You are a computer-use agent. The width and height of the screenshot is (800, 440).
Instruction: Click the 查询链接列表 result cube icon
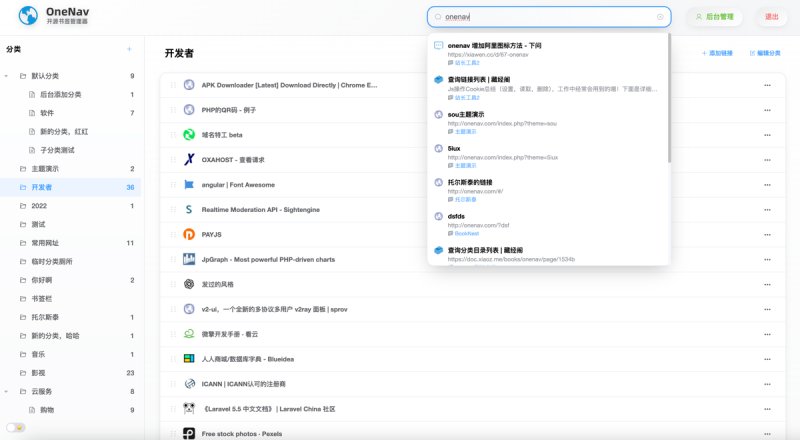tap(438, 80)
